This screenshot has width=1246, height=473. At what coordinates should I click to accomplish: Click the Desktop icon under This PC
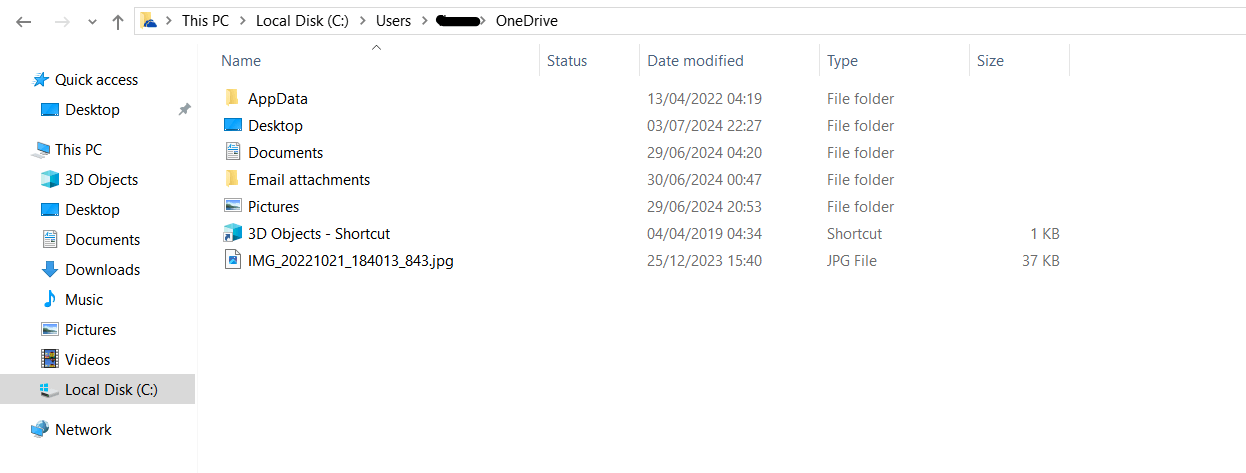point(49,209)
